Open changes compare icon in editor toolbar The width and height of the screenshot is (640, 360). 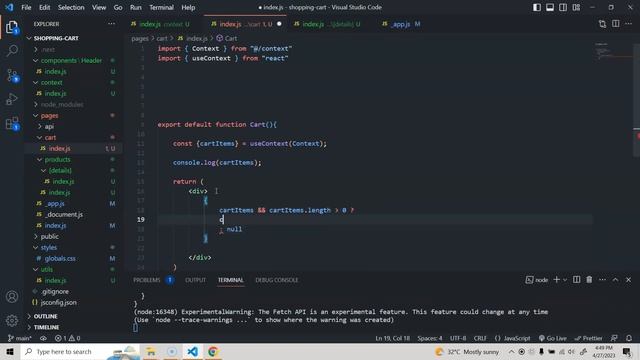point(602,24)
